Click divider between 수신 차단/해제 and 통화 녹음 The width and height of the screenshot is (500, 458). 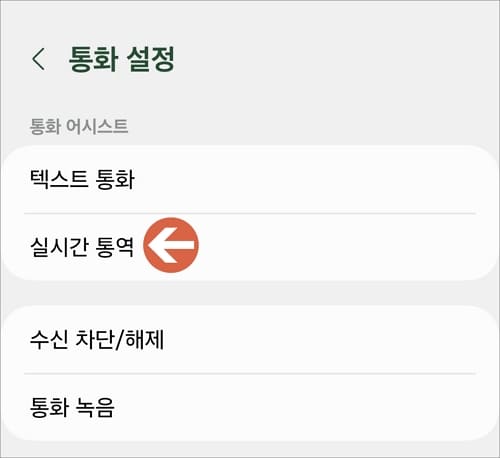coord(250,374)
